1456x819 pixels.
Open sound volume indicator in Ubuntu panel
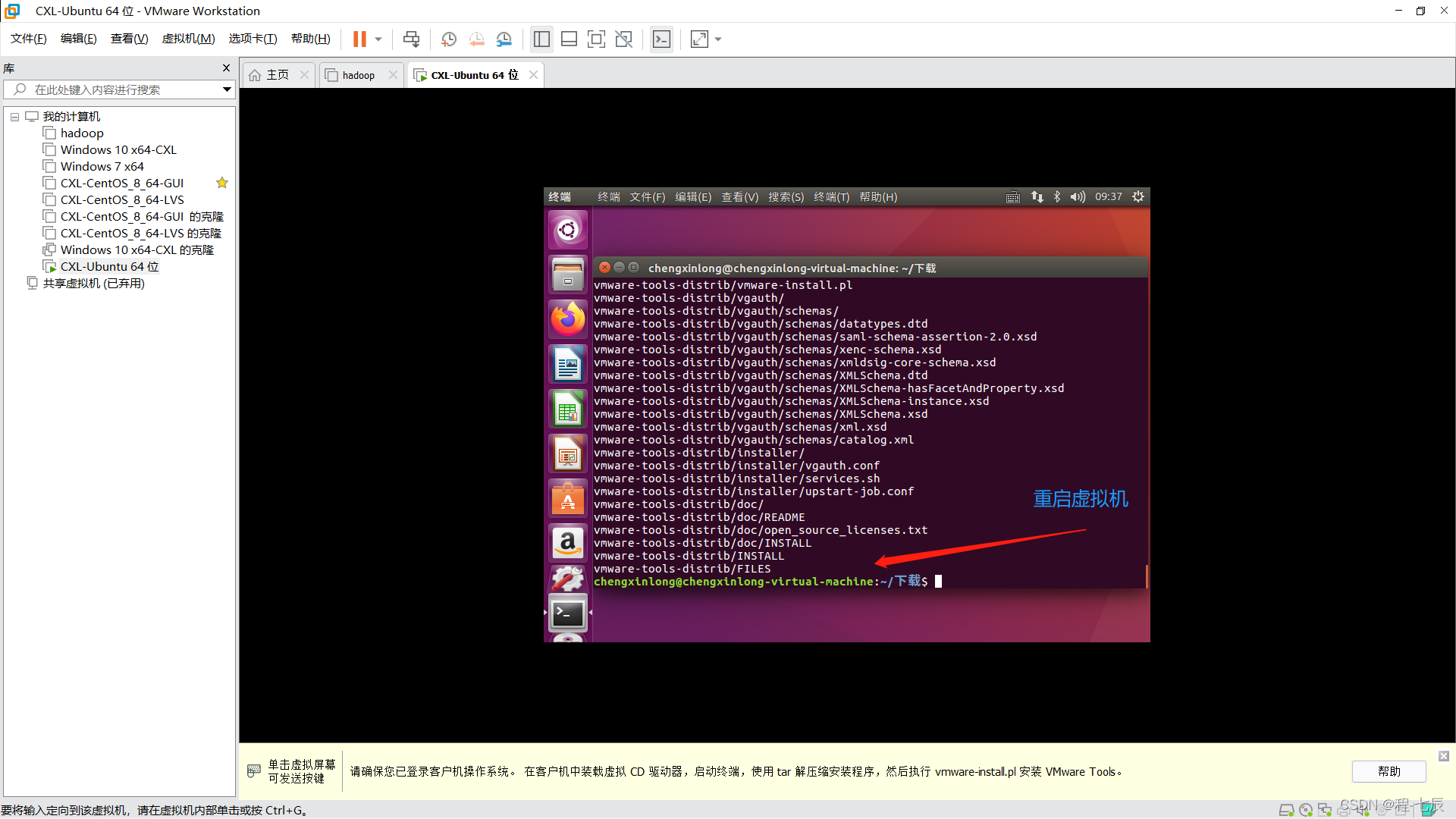[1078, 197]
